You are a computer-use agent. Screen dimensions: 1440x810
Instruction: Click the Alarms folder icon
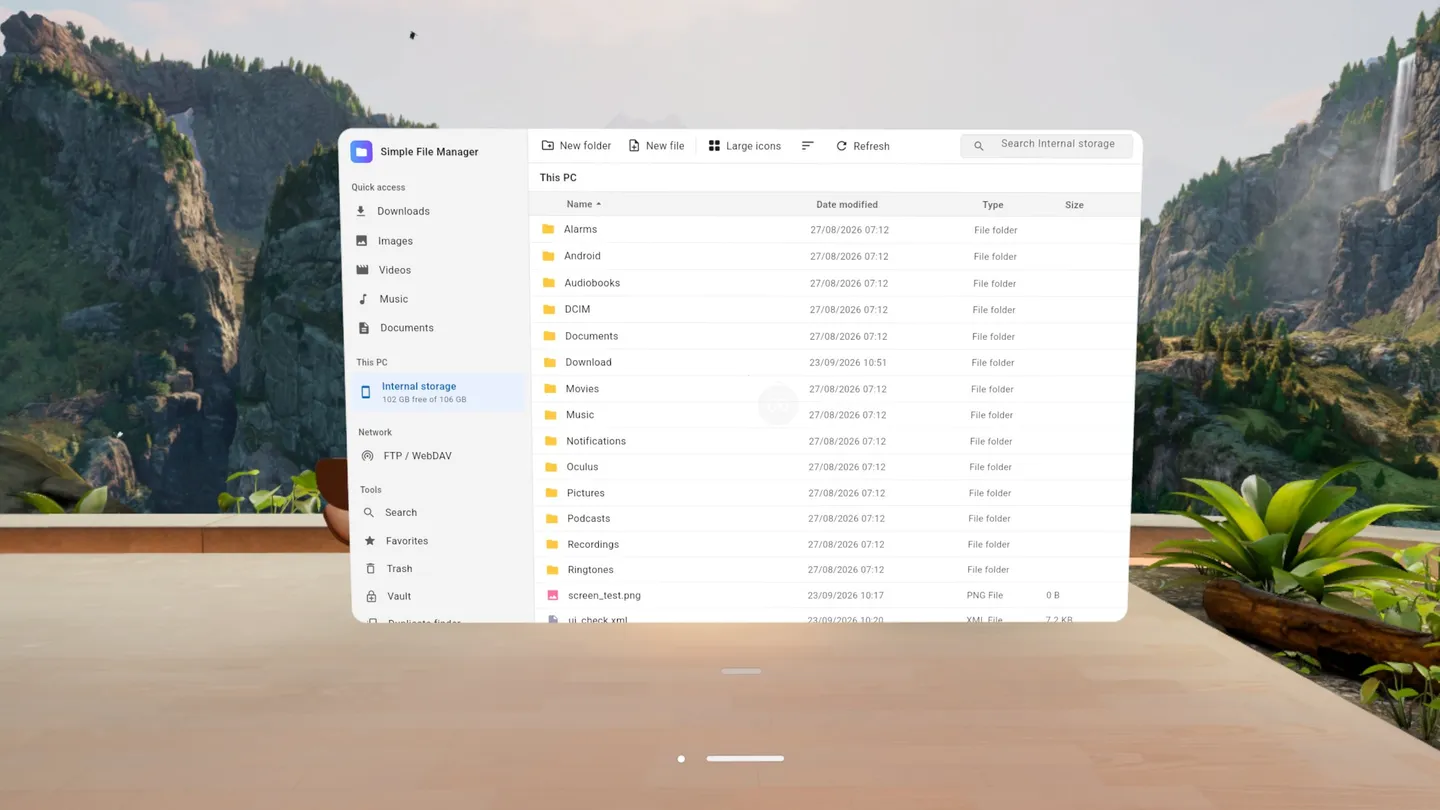tap(548, 229)
